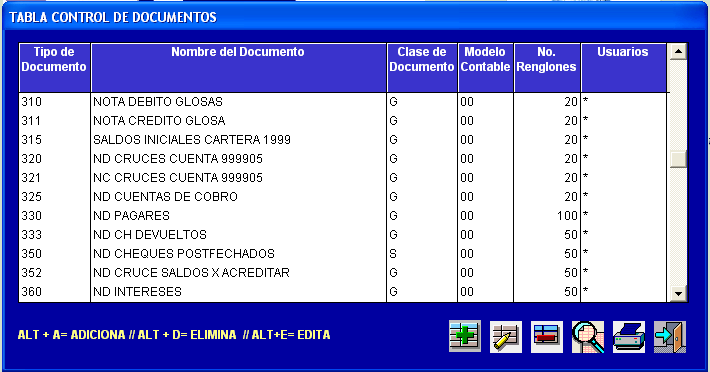Image resolution: width=710 pixels, height=372 pixels.
Task: Click the vertical scrollbar thumb
Action: pos(678,159)
